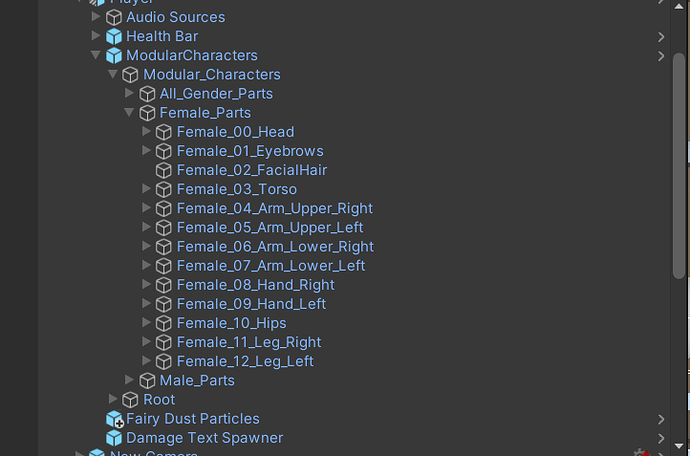Open the Health Bar prefab via right chevron

(661, 37)
